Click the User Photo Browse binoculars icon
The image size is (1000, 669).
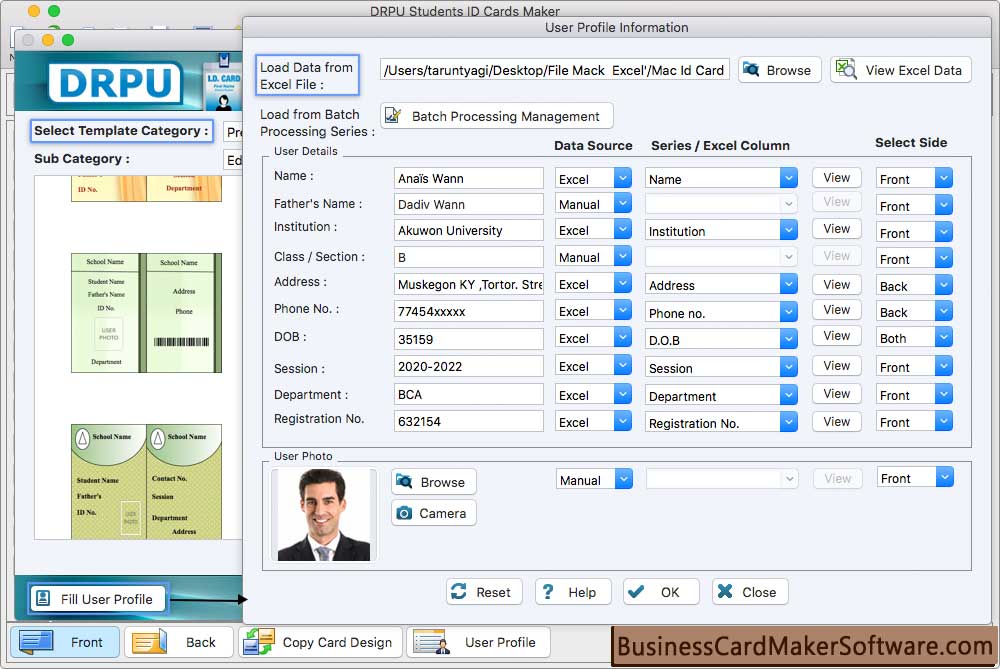pyautogui.click(x=404, y=481)
